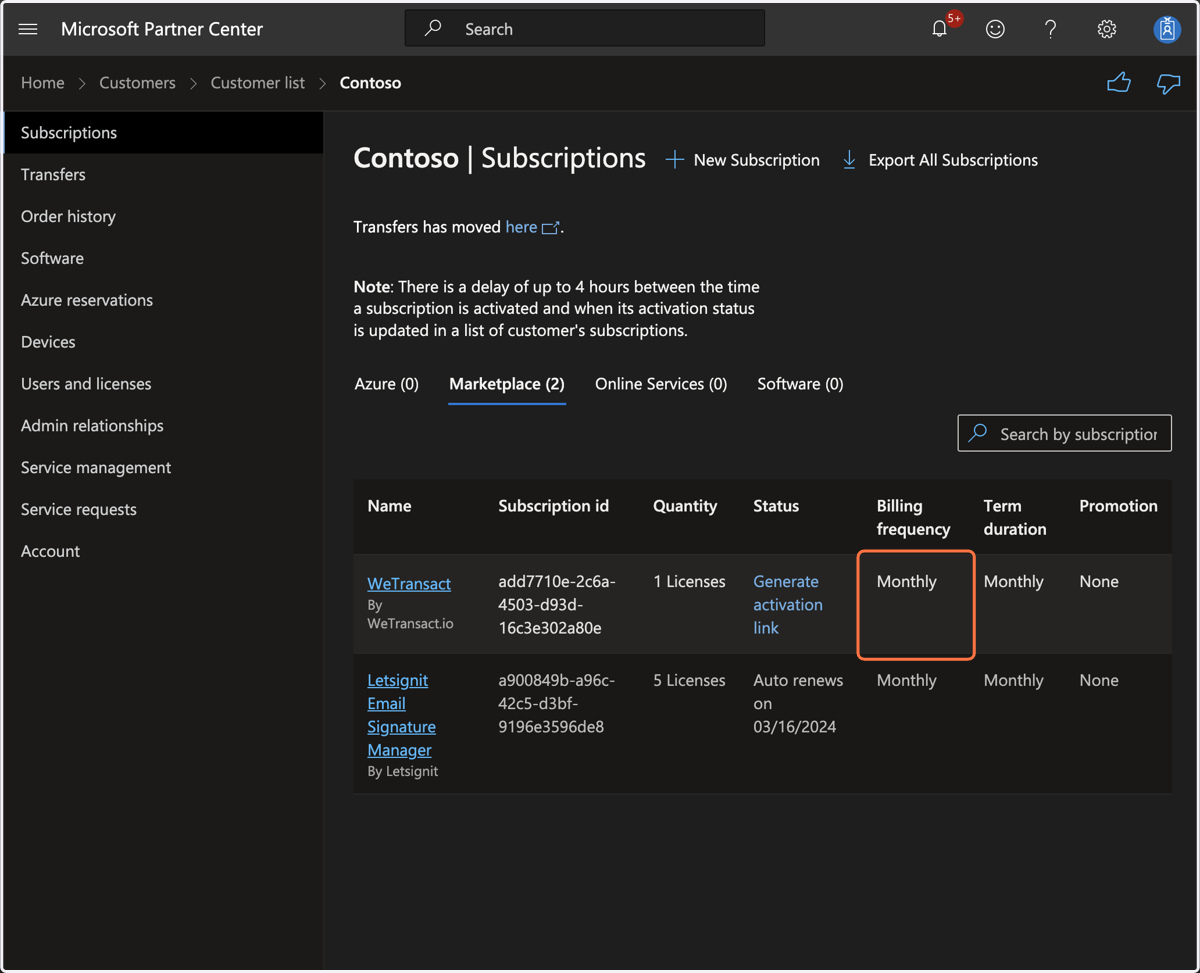Open Transfers in the sidebar
This screenshot has height=973, width=1200.
163,174
